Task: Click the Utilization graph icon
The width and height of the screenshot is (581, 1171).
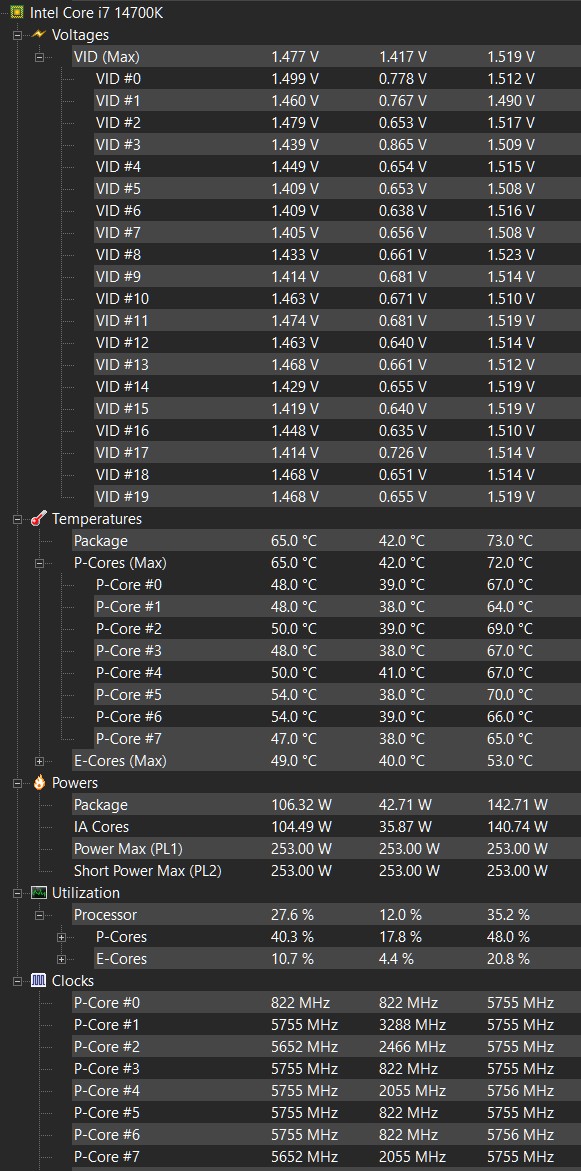Action: click(x=39, y=892)
